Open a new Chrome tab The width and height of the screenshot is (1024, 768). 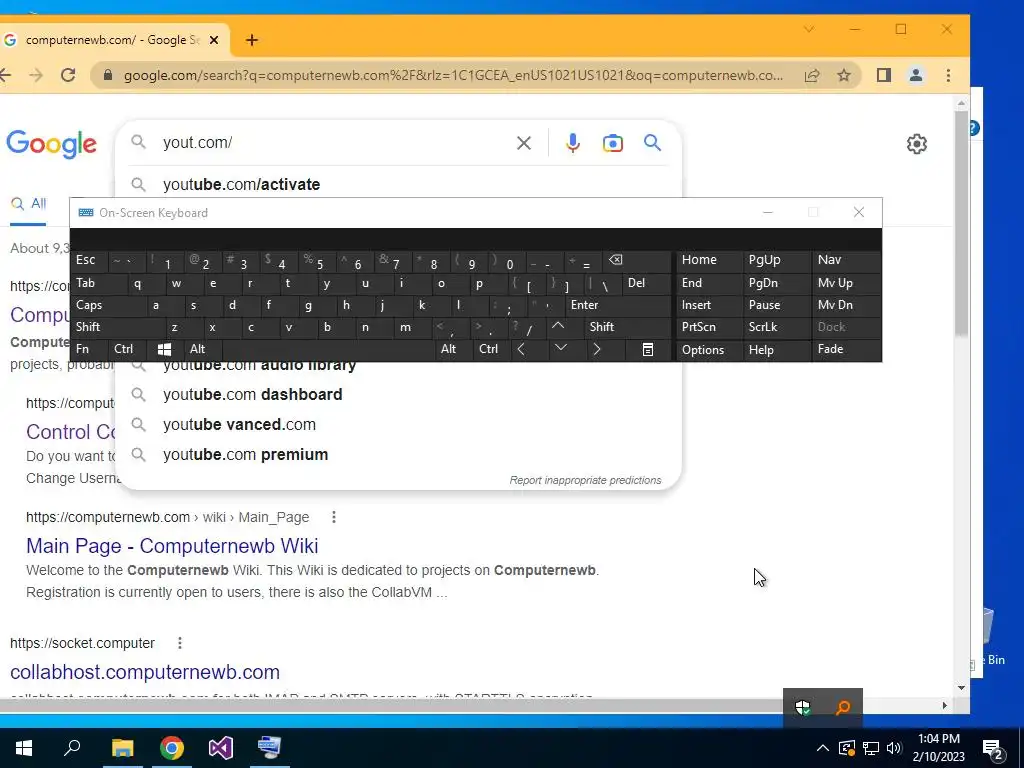point(251,40)
